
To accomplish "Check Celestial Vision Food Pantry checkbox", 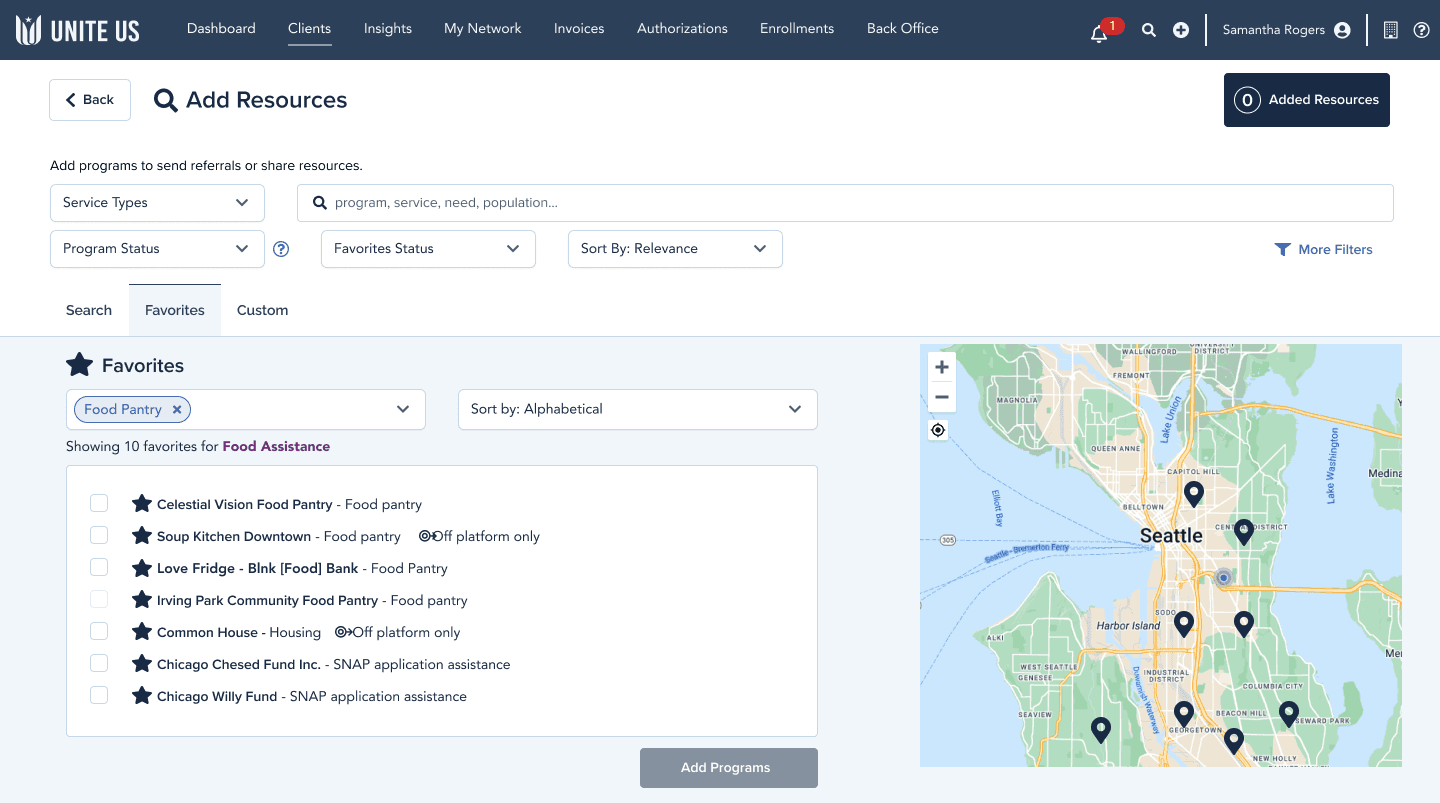I will tap(99, 503).
